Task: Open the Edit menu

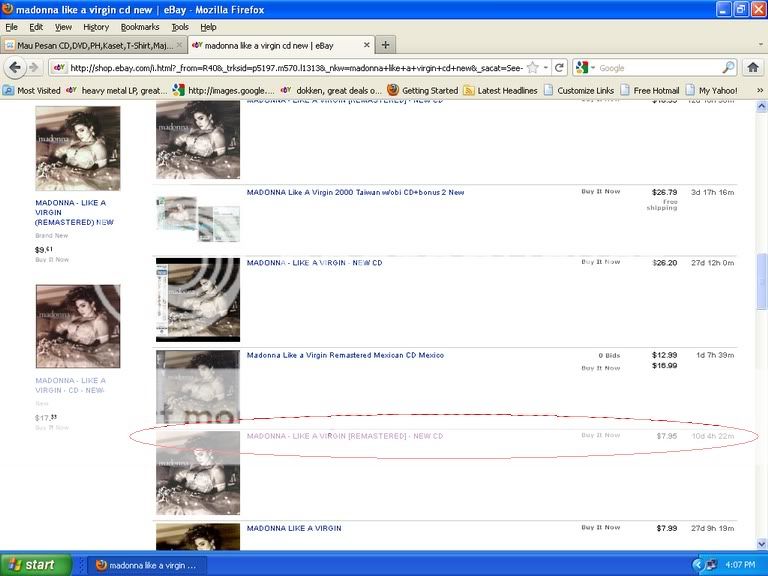Action: tap(36, 27)
